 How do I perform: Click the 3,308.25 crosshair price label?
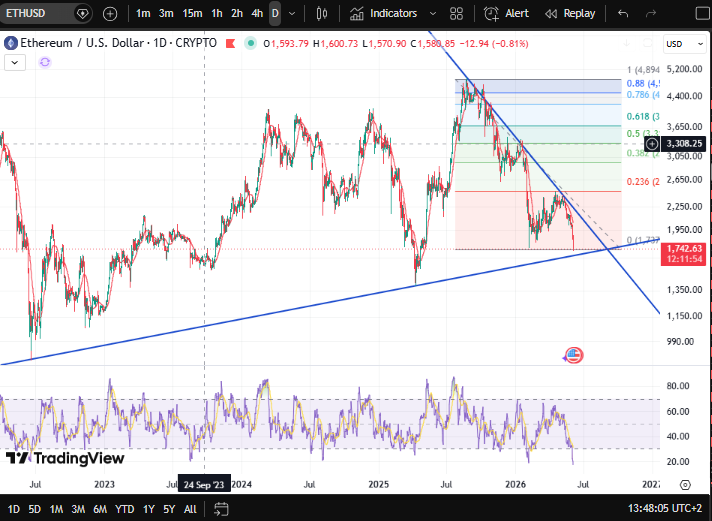[x=684, y=144]
